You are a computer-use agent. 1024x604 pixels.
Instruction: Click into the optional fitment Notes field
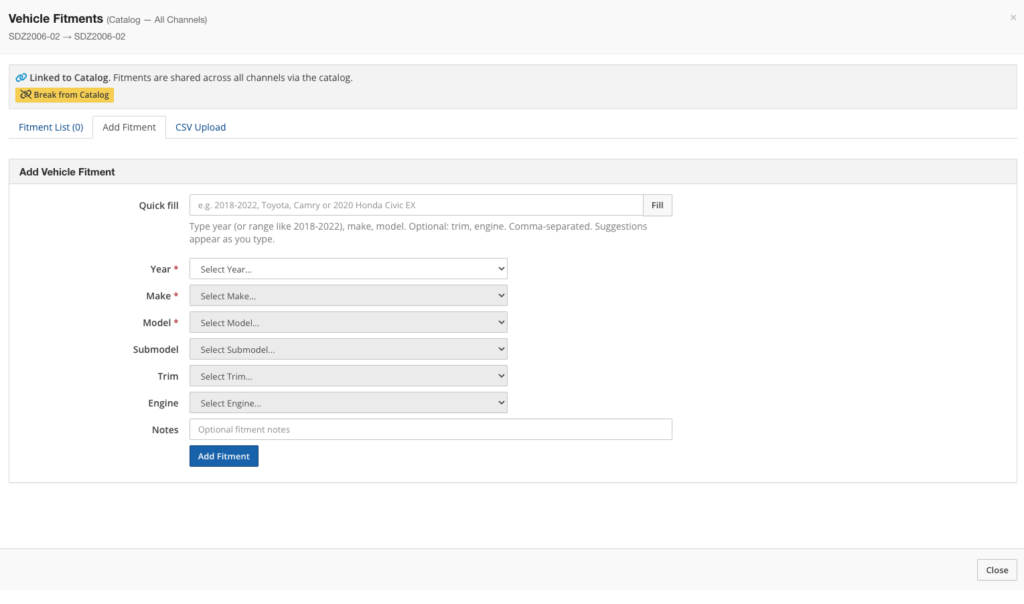pos(430,429)
